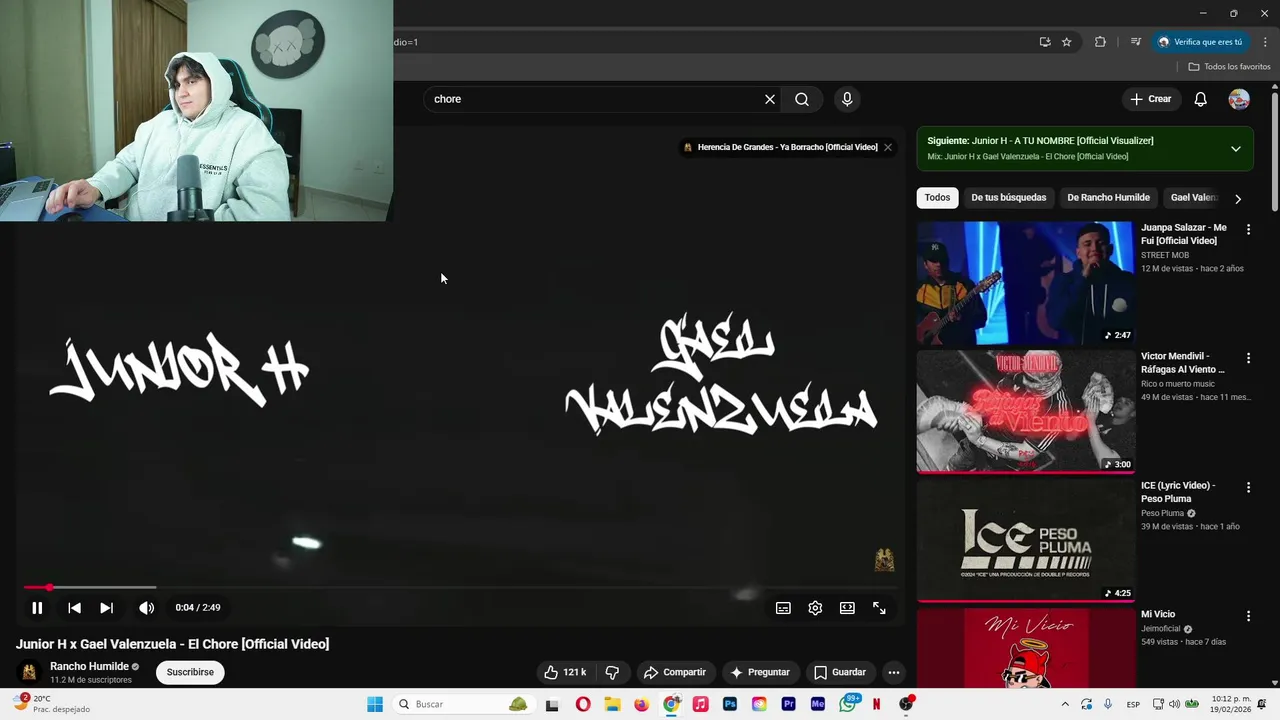Open the Chrome extensions puzzle icon
The height and width of the screenshot is (720, 1280).
[1101, 42]
